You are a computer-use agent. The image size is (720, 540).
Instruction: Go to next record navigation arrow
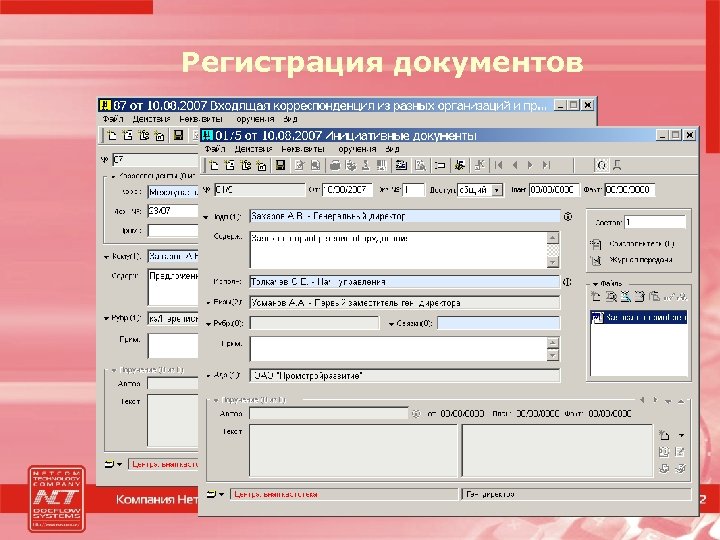pos(530,165)
